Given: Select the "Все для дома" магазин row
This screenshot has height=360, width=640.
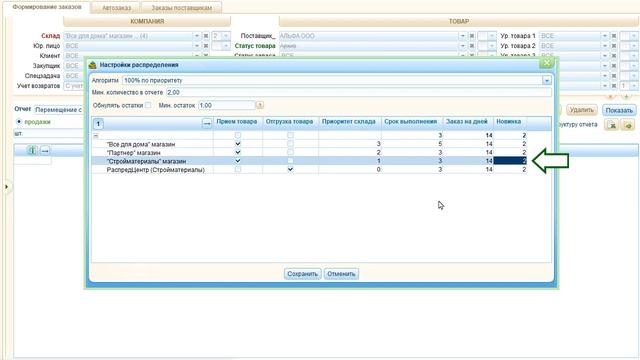Looking at the screenshot, I should tap(309, 144).
